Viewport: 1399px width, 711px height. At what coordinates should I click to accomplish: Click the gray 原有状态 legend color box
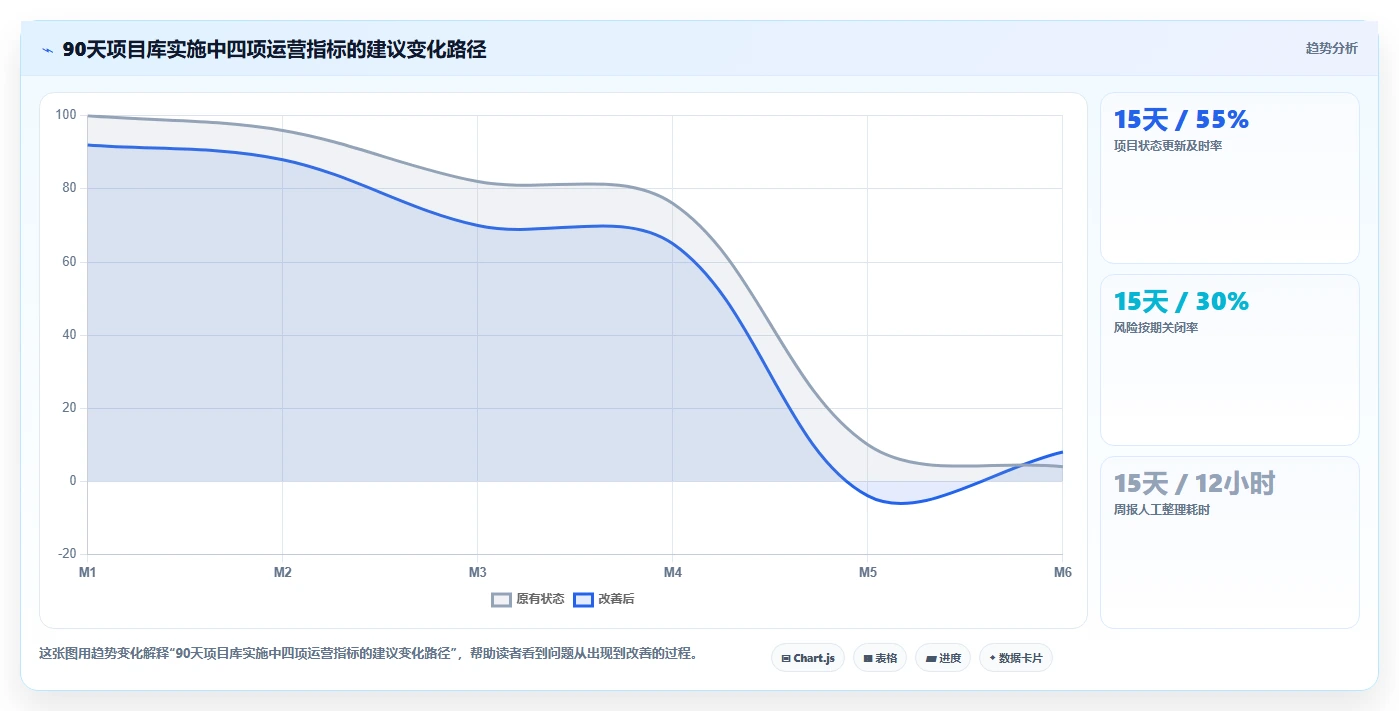502,599
